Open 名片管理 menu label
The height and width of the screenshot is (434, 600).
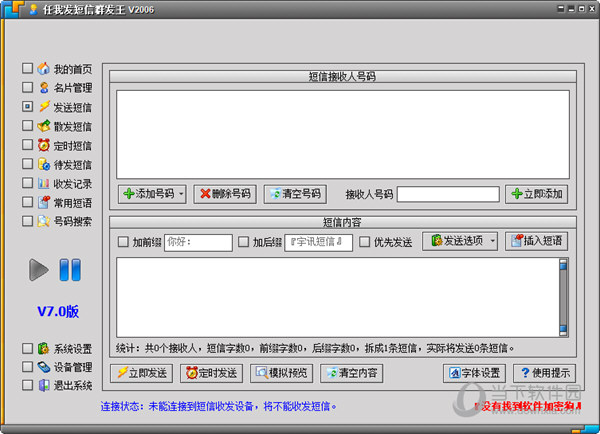coord(73,88)
